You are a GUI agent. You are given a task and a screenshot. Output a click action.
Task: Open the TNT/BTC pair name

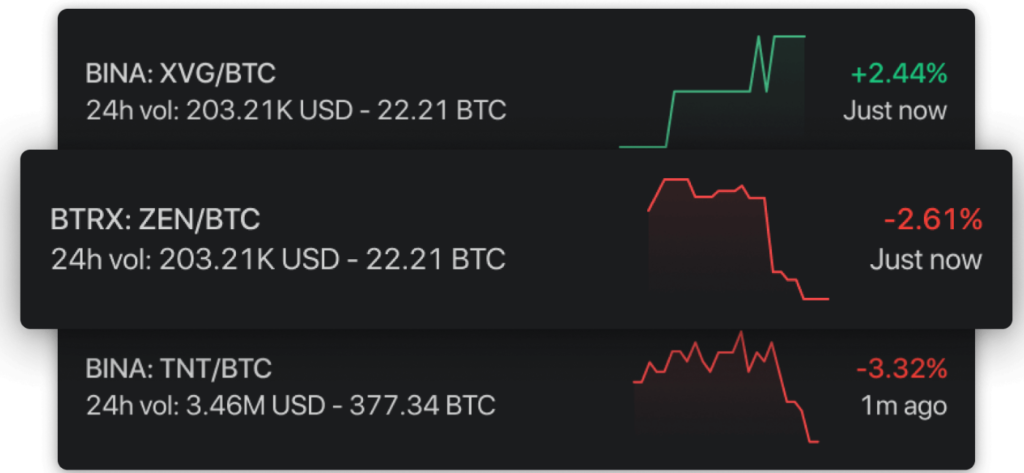pyautogui.click(x=216, y=369)
